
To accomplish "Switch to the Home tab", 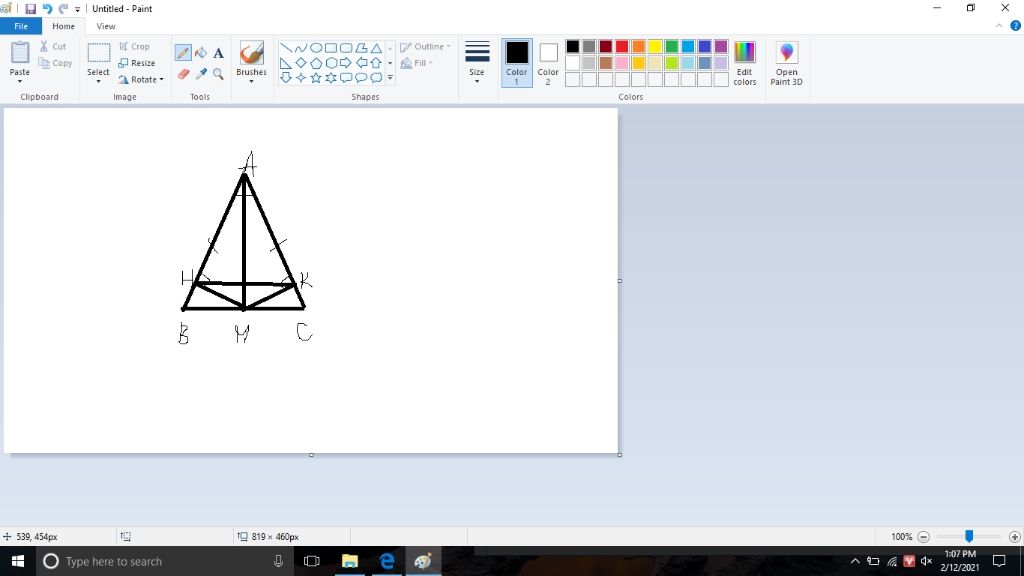I will (63, 26).
